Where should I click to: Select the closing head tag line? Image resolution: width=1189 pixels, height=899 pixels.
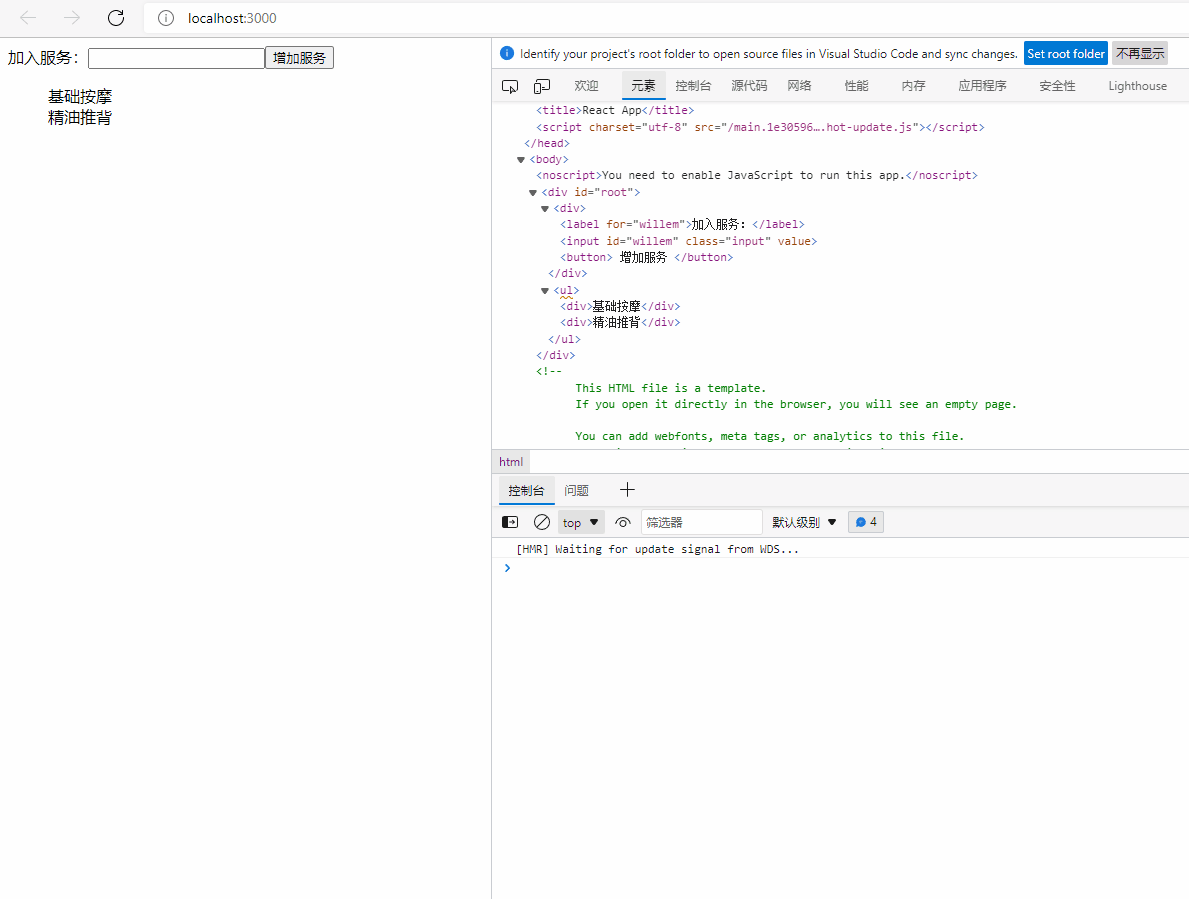click(547, 143)
